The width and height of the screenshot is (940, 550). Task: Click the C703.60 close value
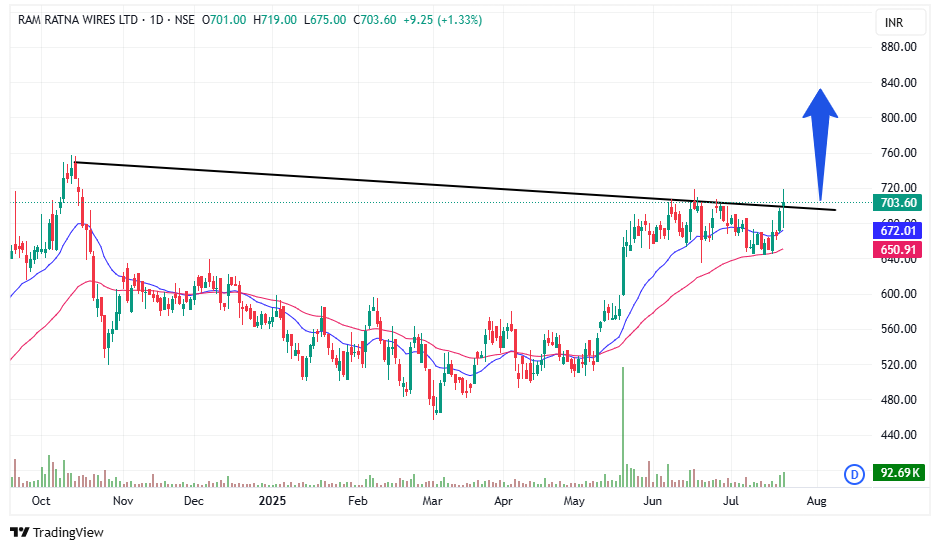click(x=375, y=20)
